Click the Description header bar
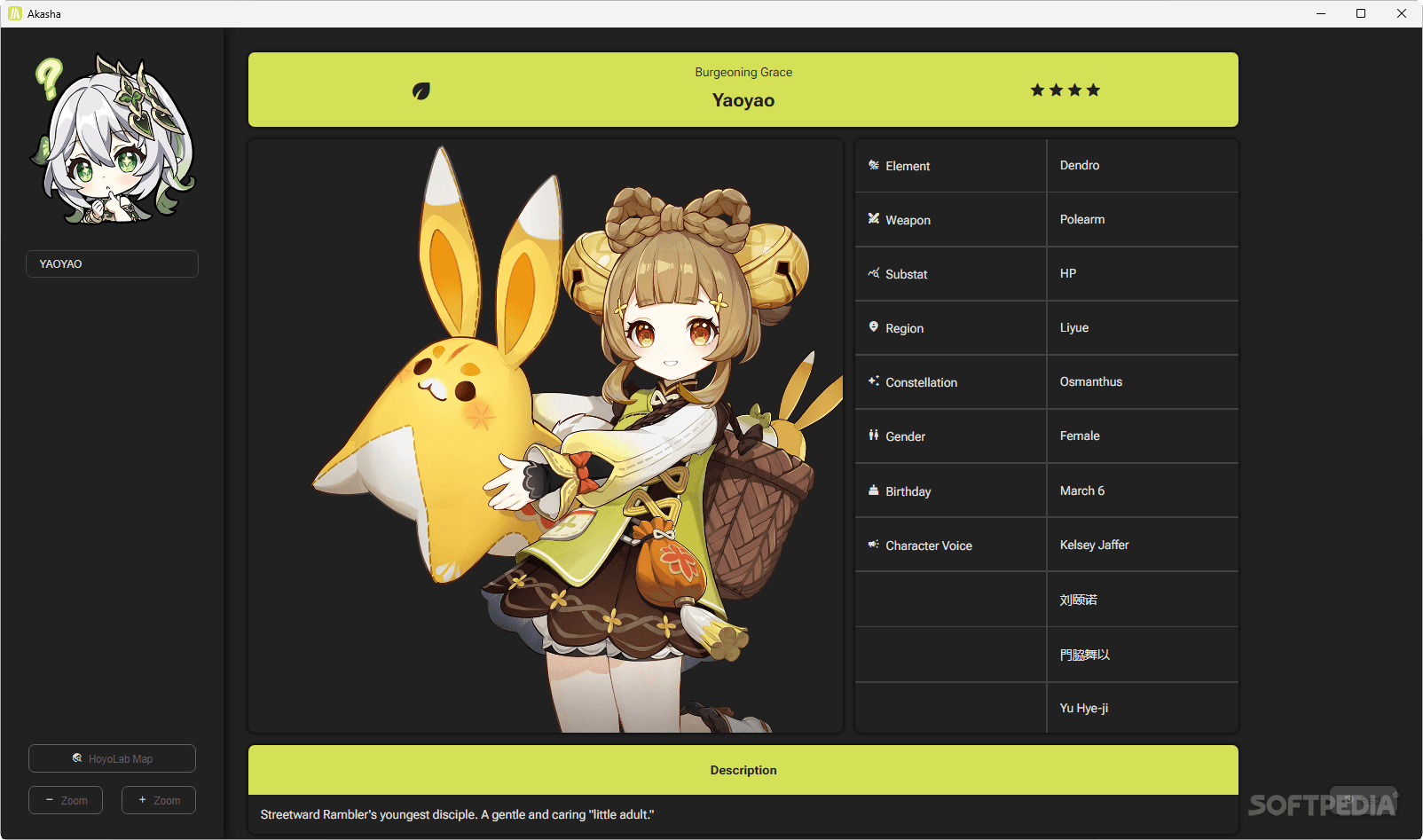Screen dimensions: 1423x840 743,770
